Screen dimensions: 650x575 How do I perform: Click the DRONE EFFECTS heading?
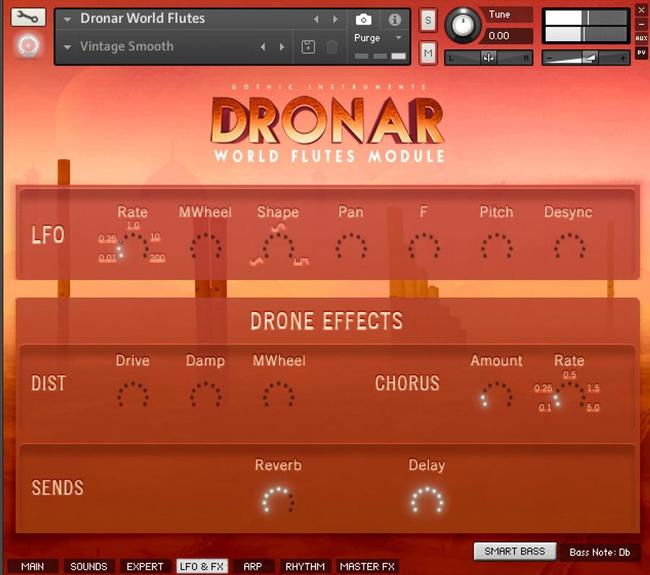[326, 321]
